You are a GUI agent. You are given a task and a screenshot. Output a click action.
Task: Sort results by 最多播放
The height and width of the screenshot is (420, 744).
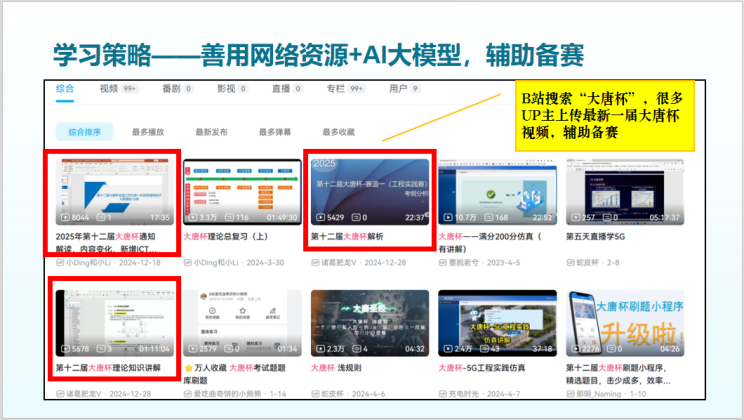[147, 131]
